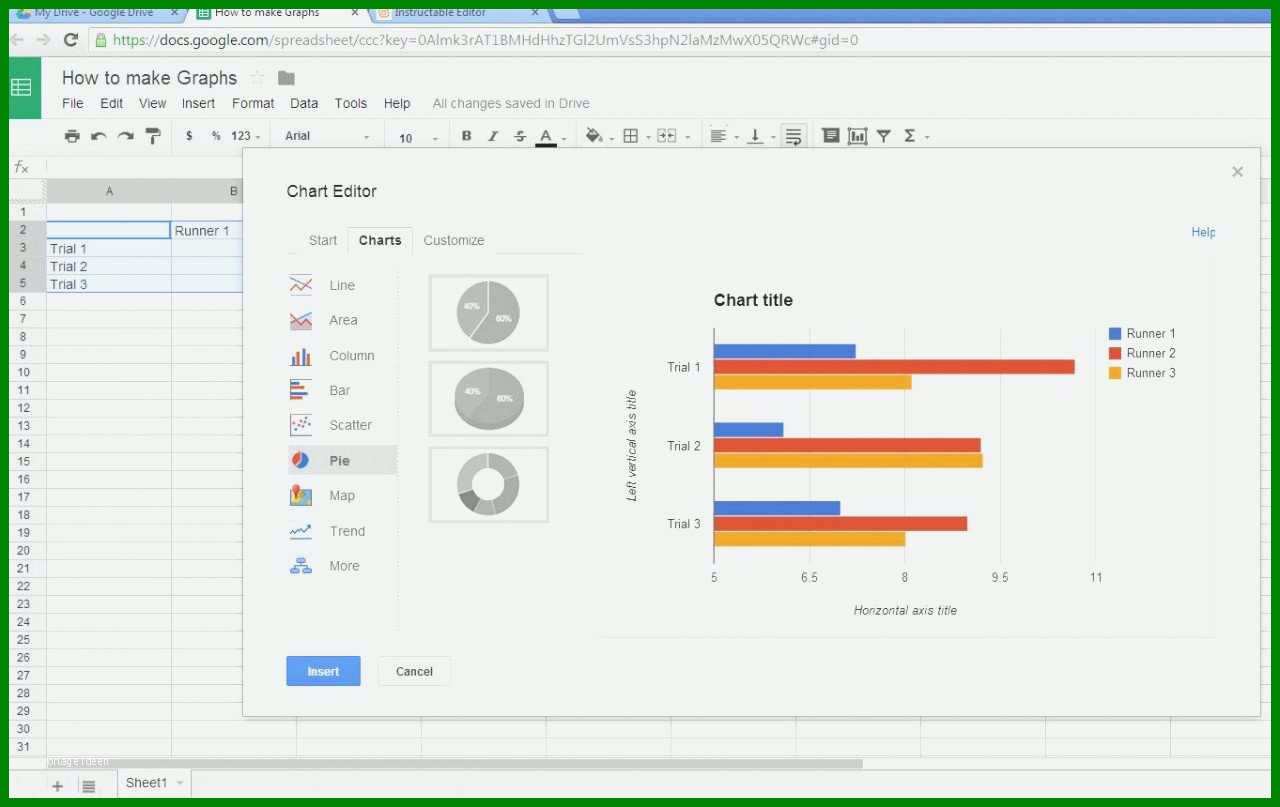Switch to My Drive browser tab
This screenshot has height=807, width=1280.
94,12
